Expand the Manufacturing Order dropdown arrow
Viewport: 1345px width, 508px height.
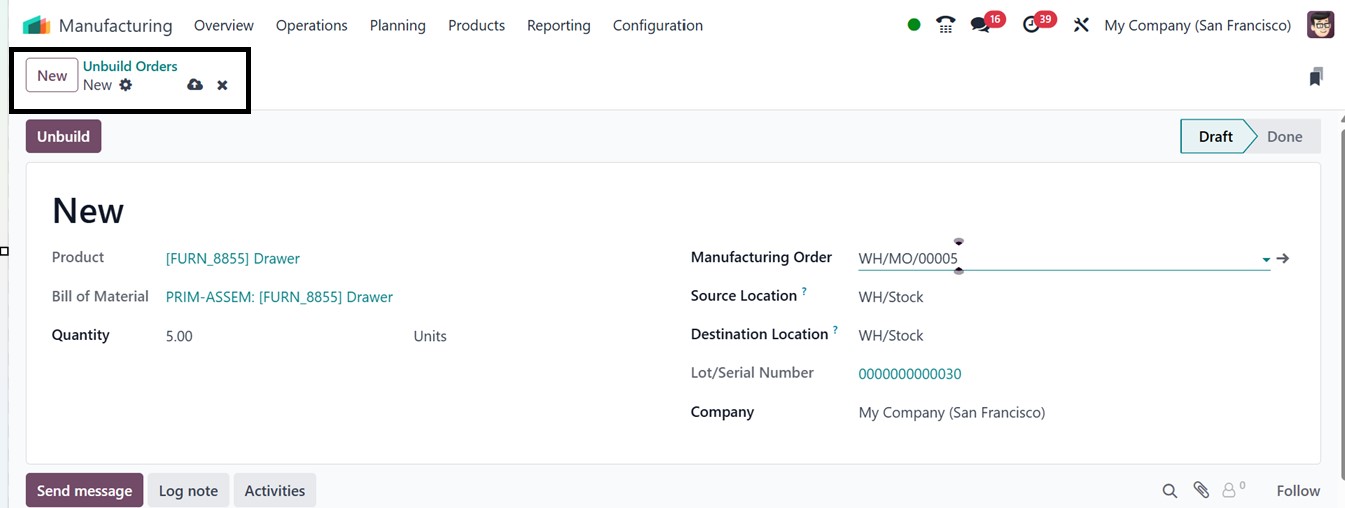[x=1266, y=259]
